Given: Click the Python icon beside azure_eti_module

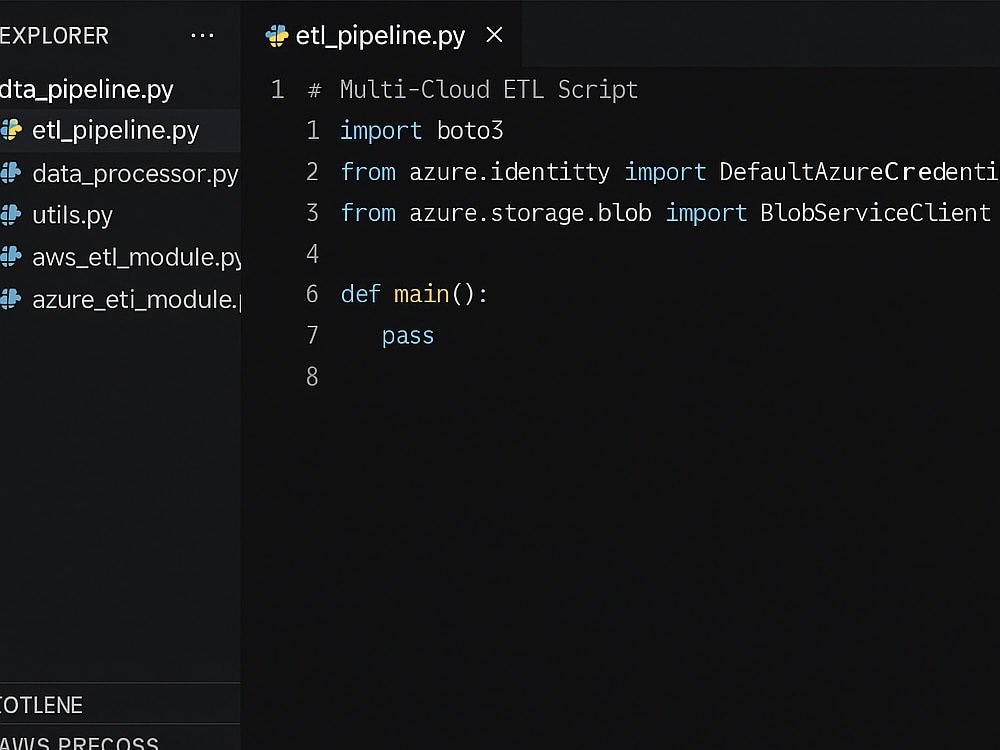Looking at the screenshot, I should (11, 298).
